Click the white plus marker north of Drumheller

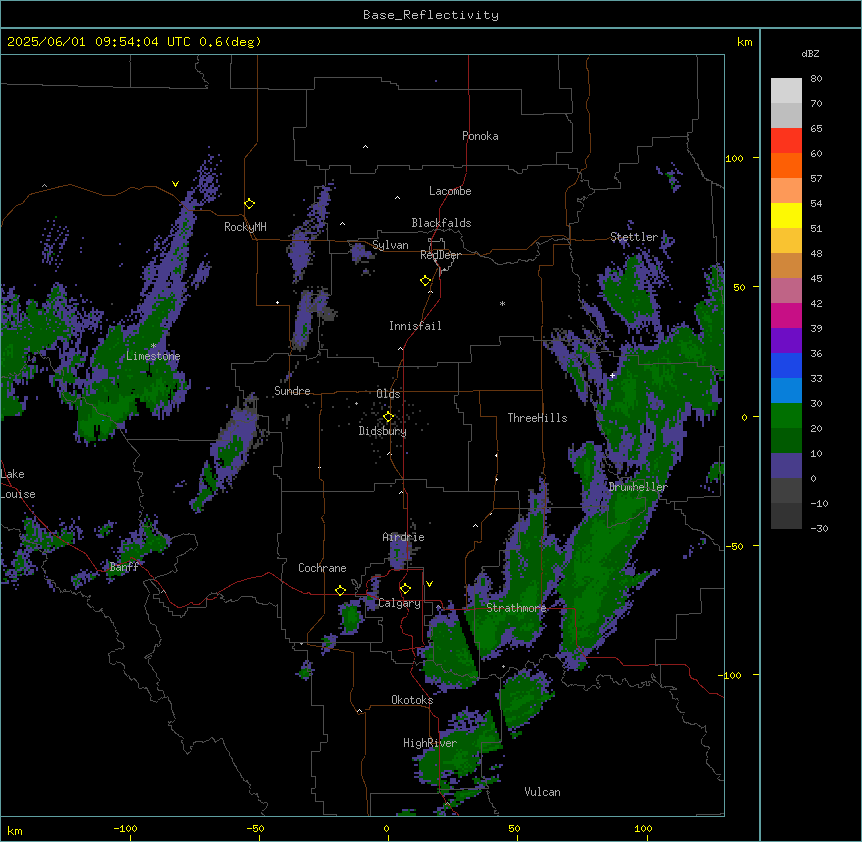[x=612, y=375]
